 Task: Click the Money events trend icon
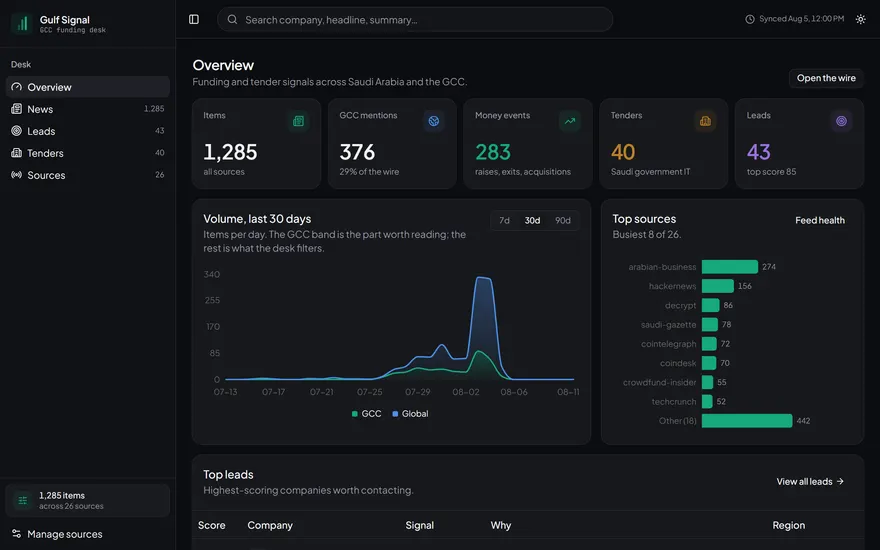point(570,121)
